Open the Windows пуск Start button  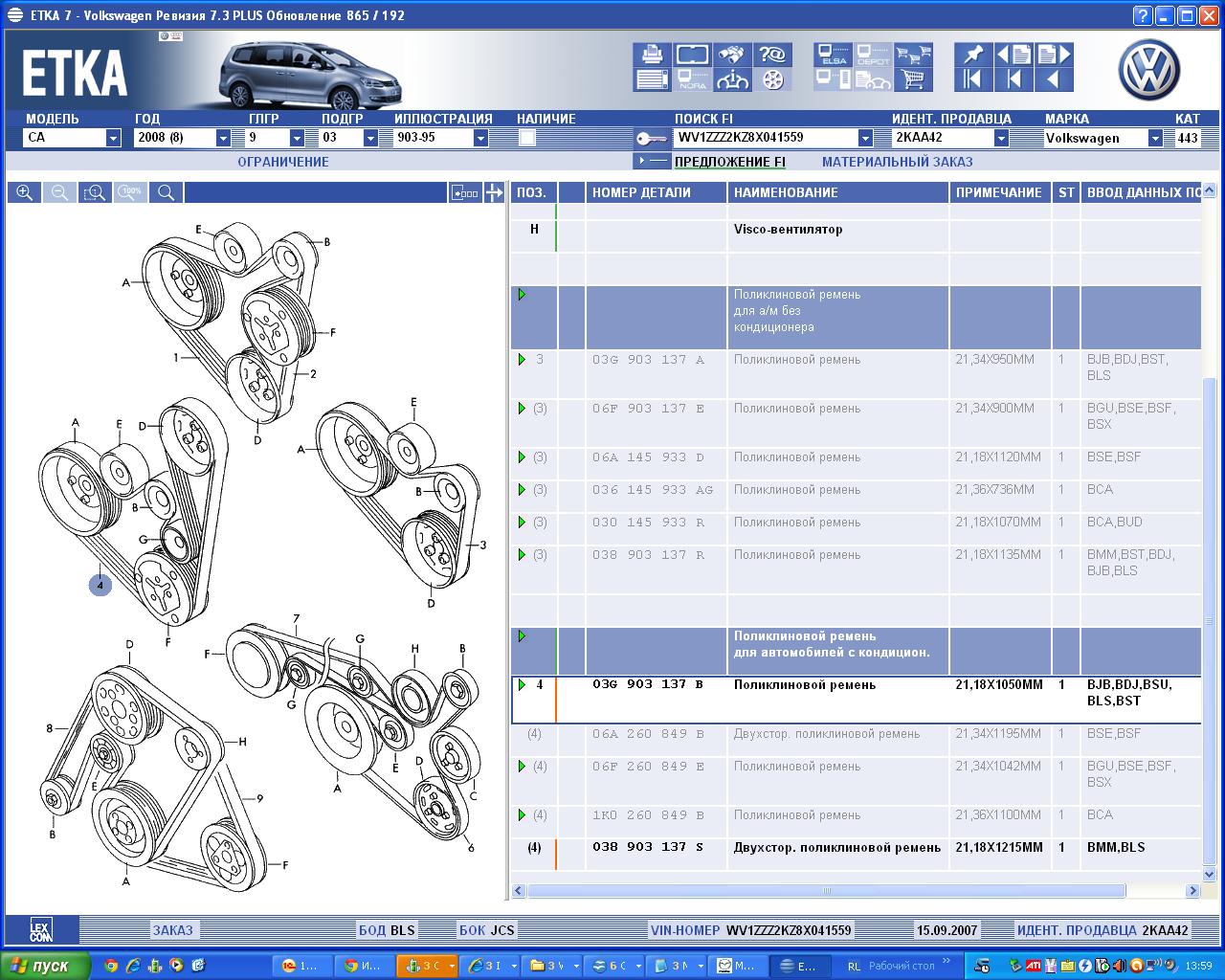coord(45,966)
